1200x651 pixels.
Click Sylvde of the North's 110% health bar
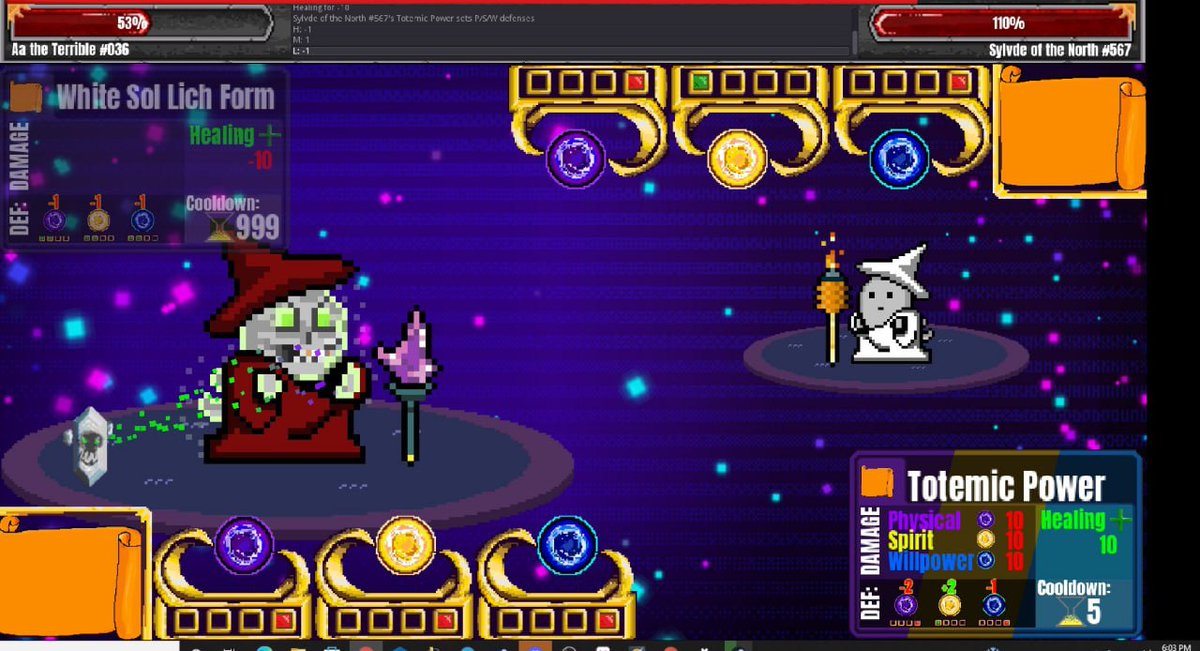[x=1003, y=23]
